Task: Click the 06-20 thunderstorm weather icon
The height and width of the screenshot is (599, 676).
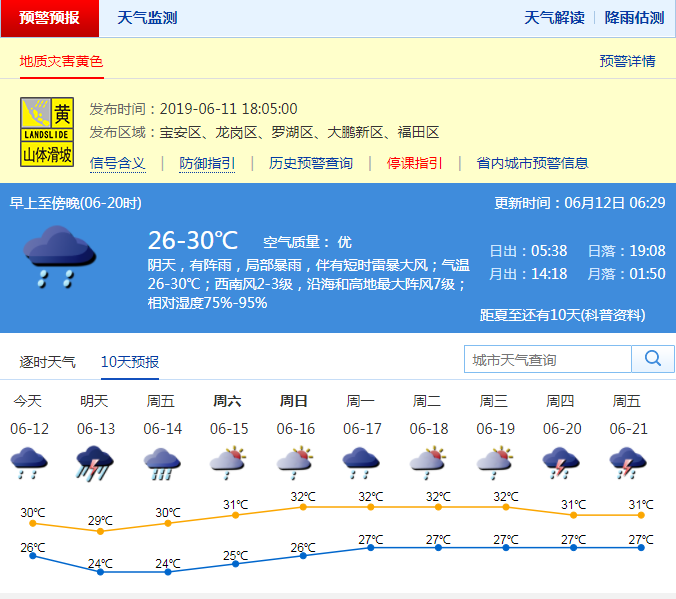Action: [560, 464]
